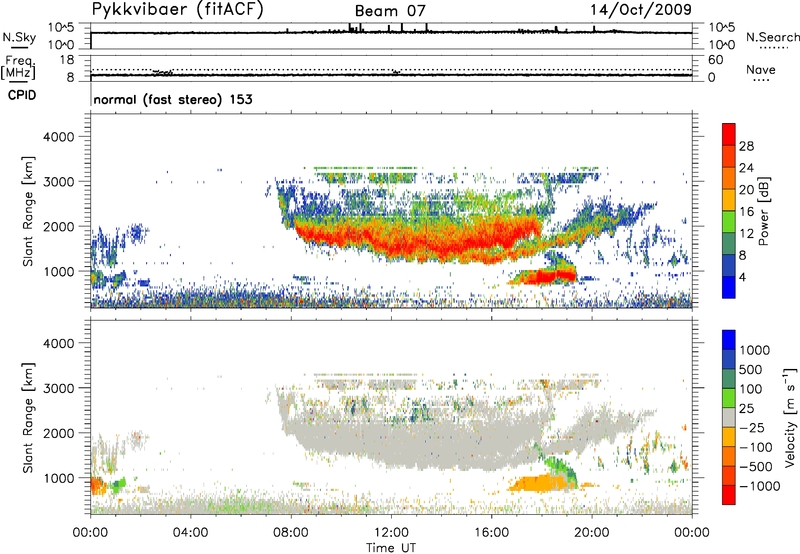Select the 'N.Sky' axis label
The height and width of the screenshot is (554, 800).
(x=19, y=37)
